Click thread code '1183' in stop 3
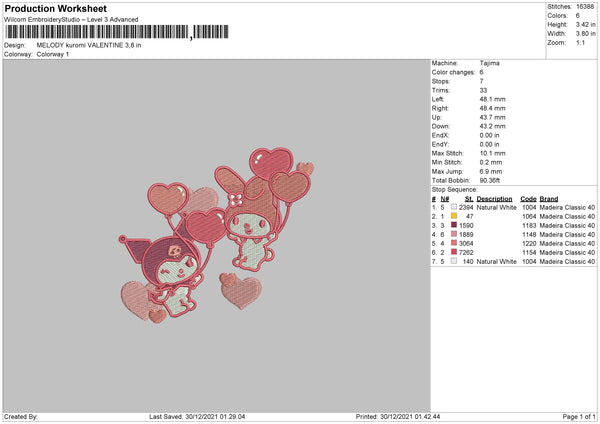600x424 pixels. point(529,225)
